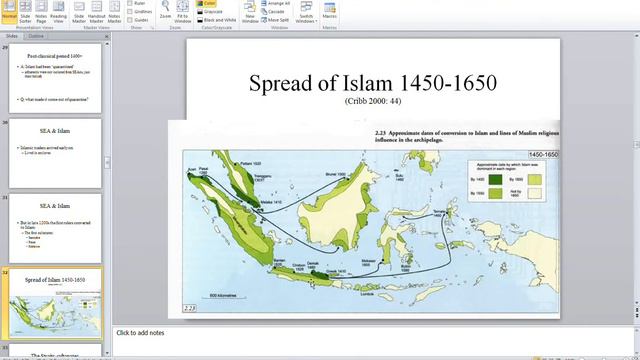Switch to Grayscale mode
This screenshot has width=640, height=360.
click(209, 12)
